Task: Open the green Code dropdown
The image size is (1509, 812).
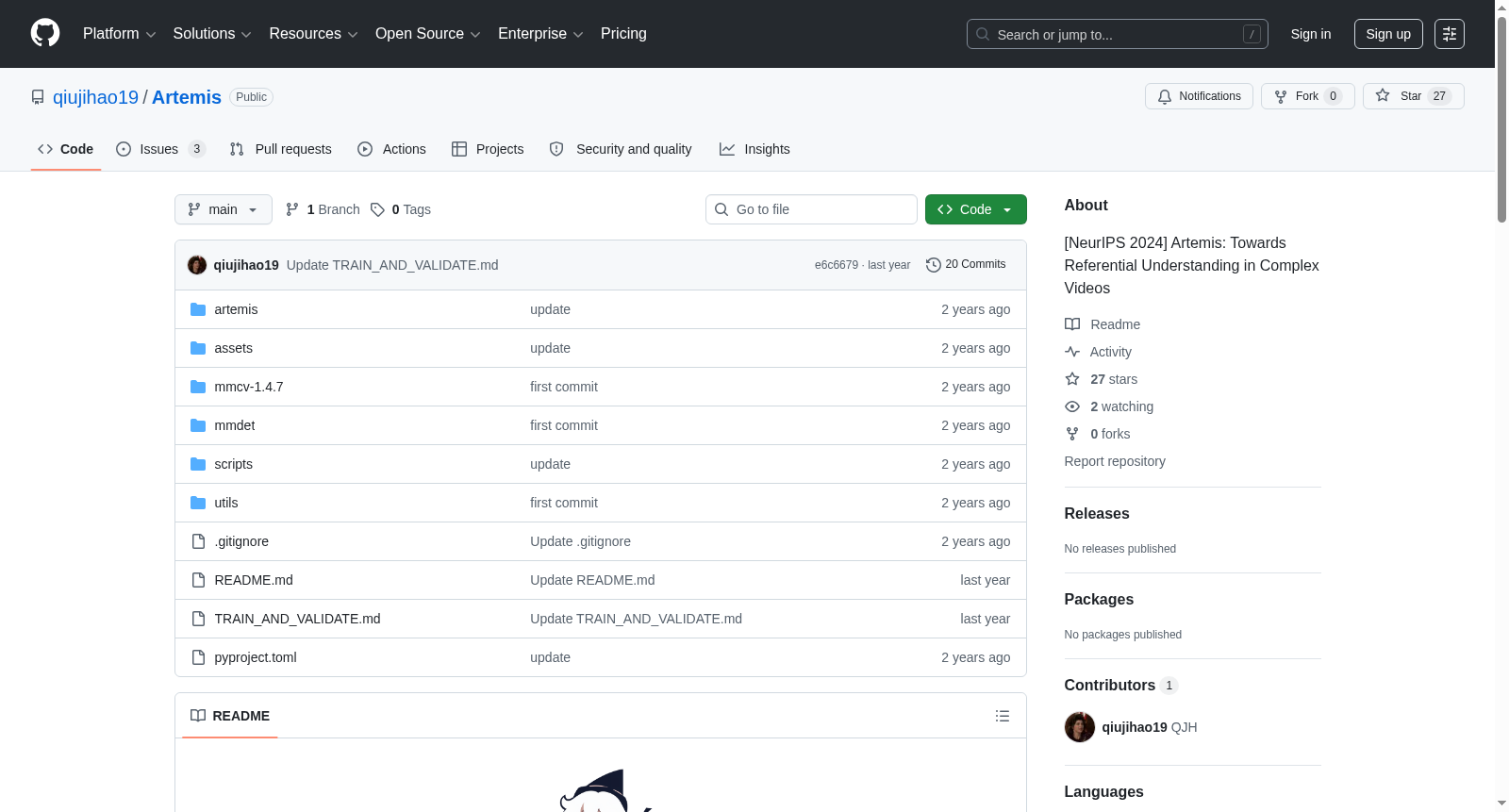Action: [x=976, y=209]
